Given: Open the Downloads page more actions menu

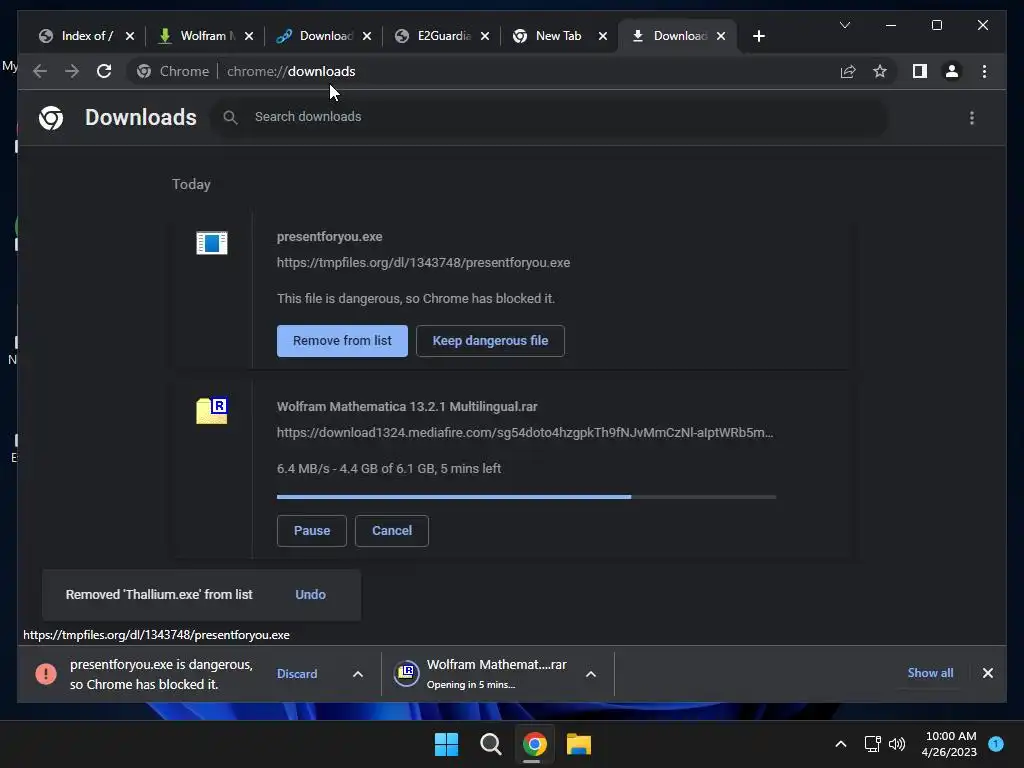Looking at the screenshot, I should (972, 118).
